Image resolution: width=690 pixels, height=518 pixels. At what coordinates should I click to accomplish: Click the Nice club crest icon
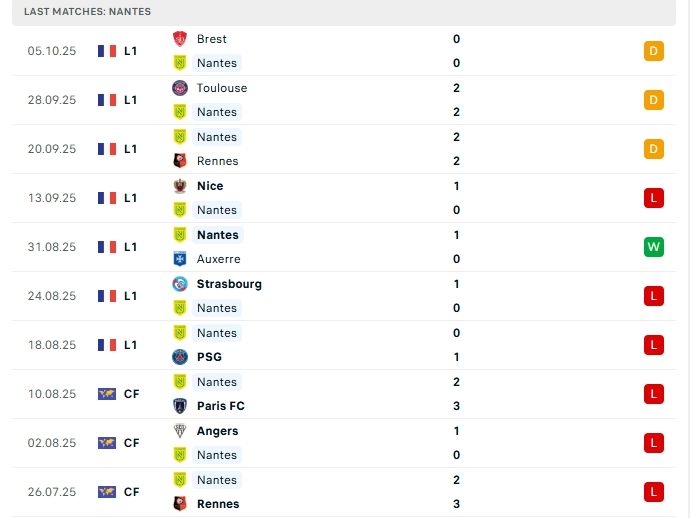coord(180,186)
